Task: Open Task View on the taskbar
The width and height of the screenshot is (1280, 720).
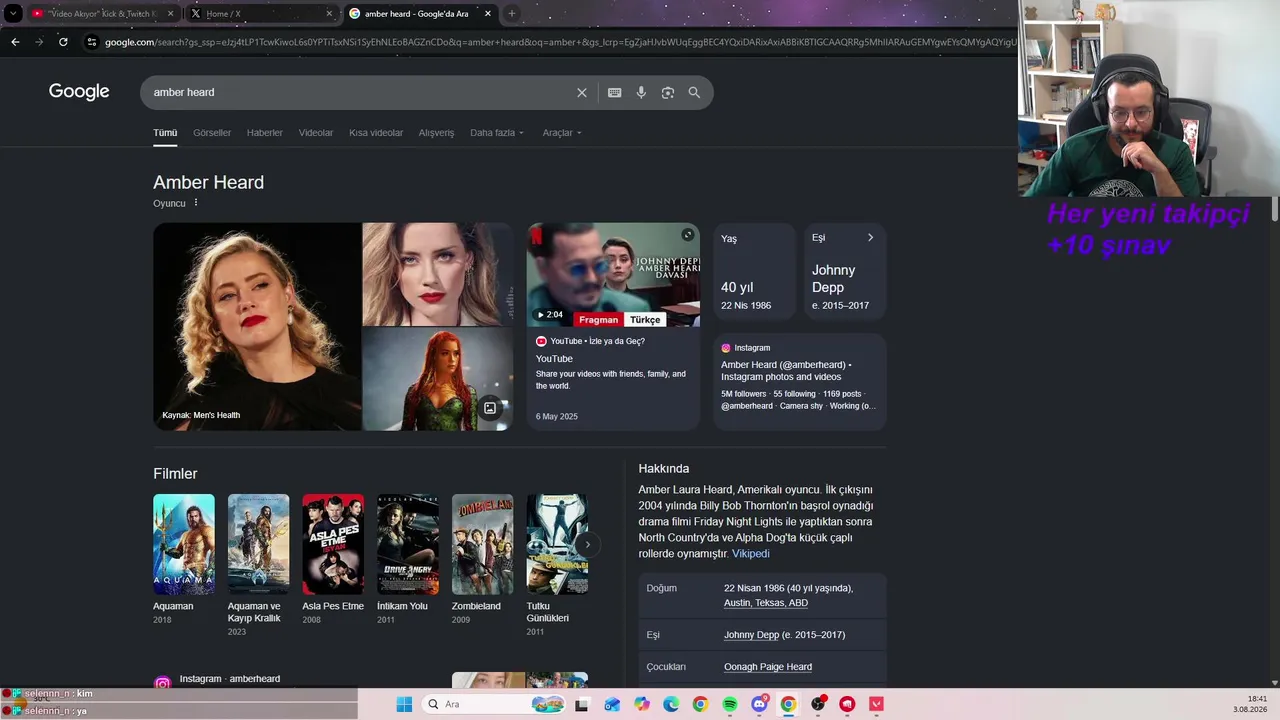Action: (x=582, y=704)
